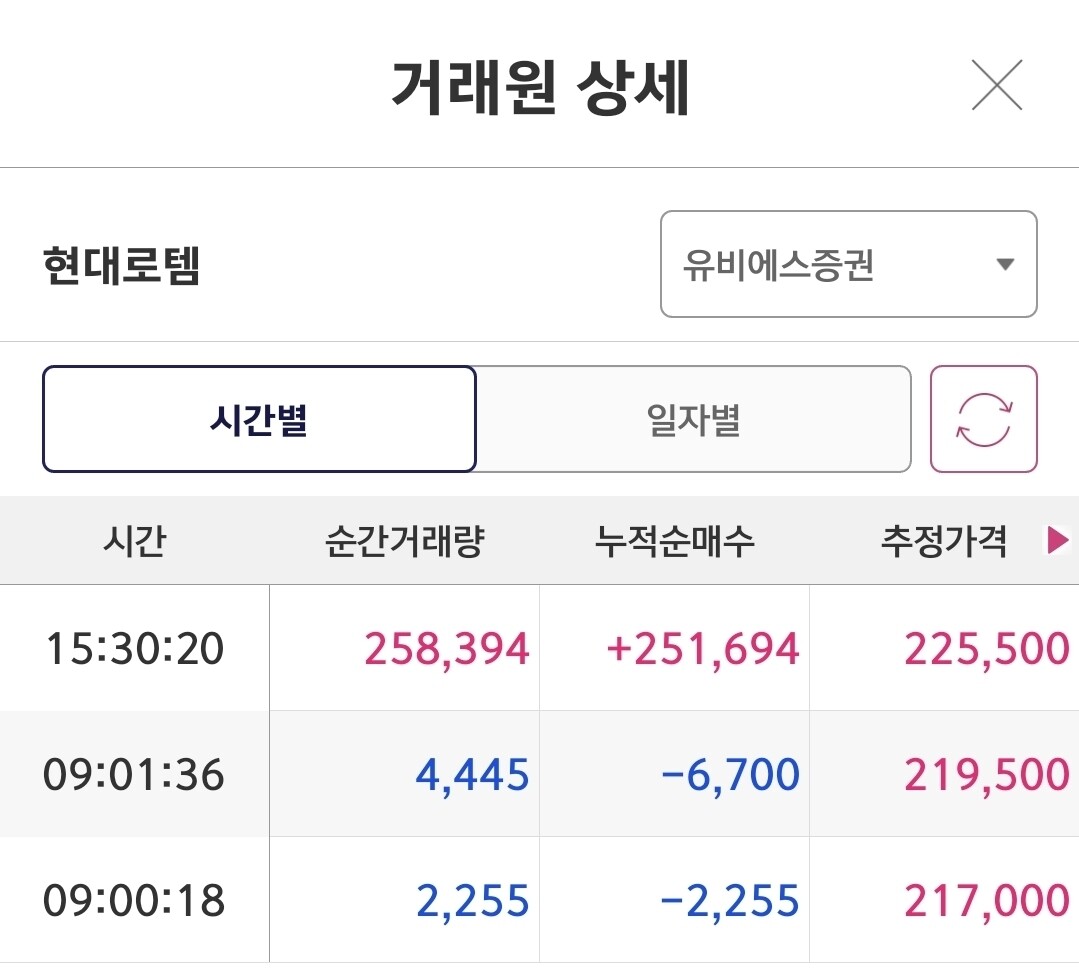Click the dropdown arrow beside 유비에스증권
Image resolution: width=1079 pixels, height=971 pixels.
(x=1005, y=265)
